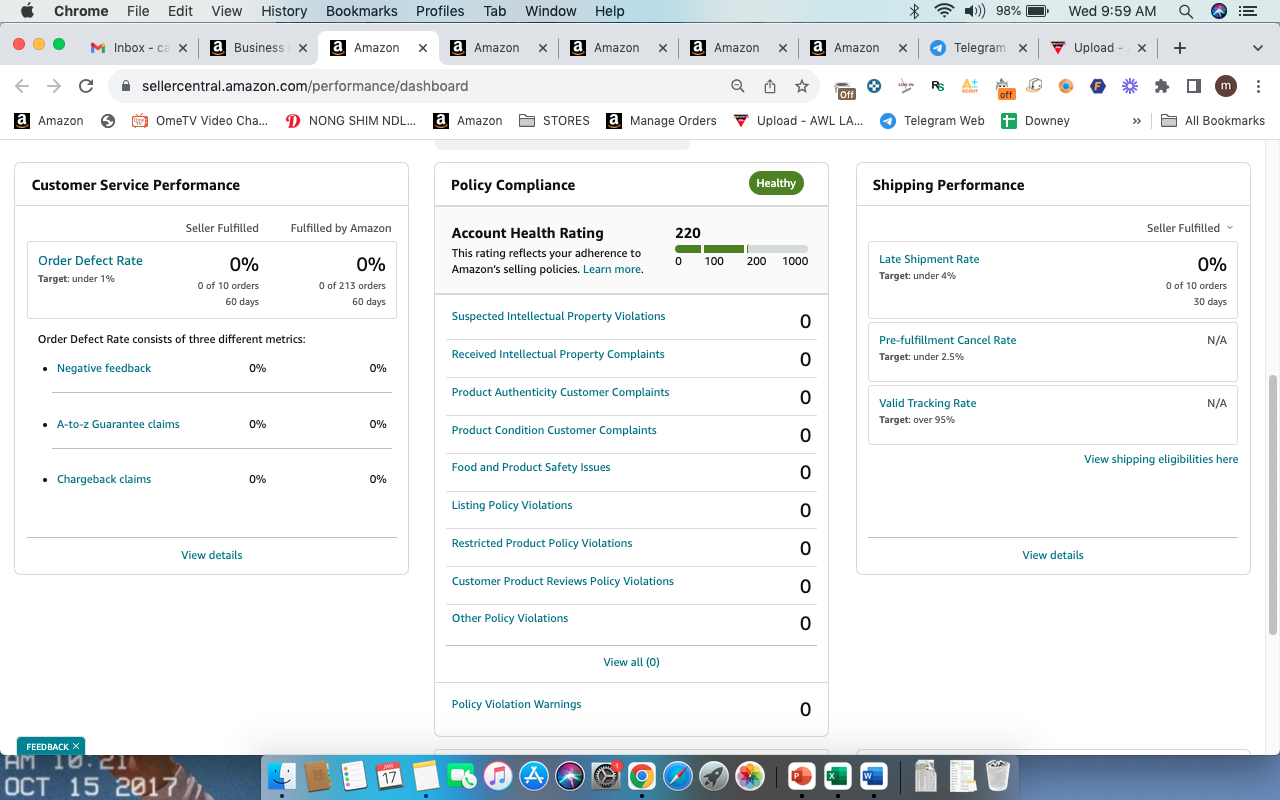Open Received Intellectual Property Complaints

[558, 354]
